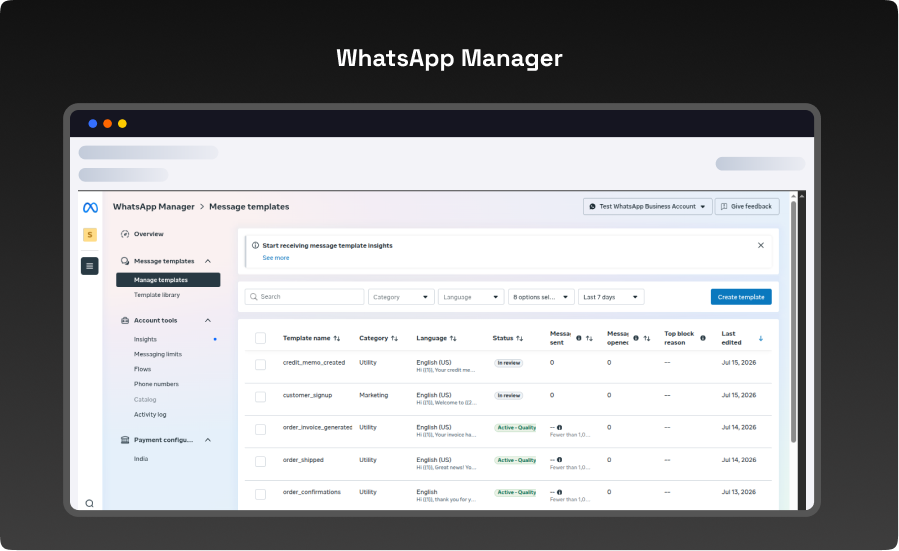Open India under Payment configuration

coord(141,459)
